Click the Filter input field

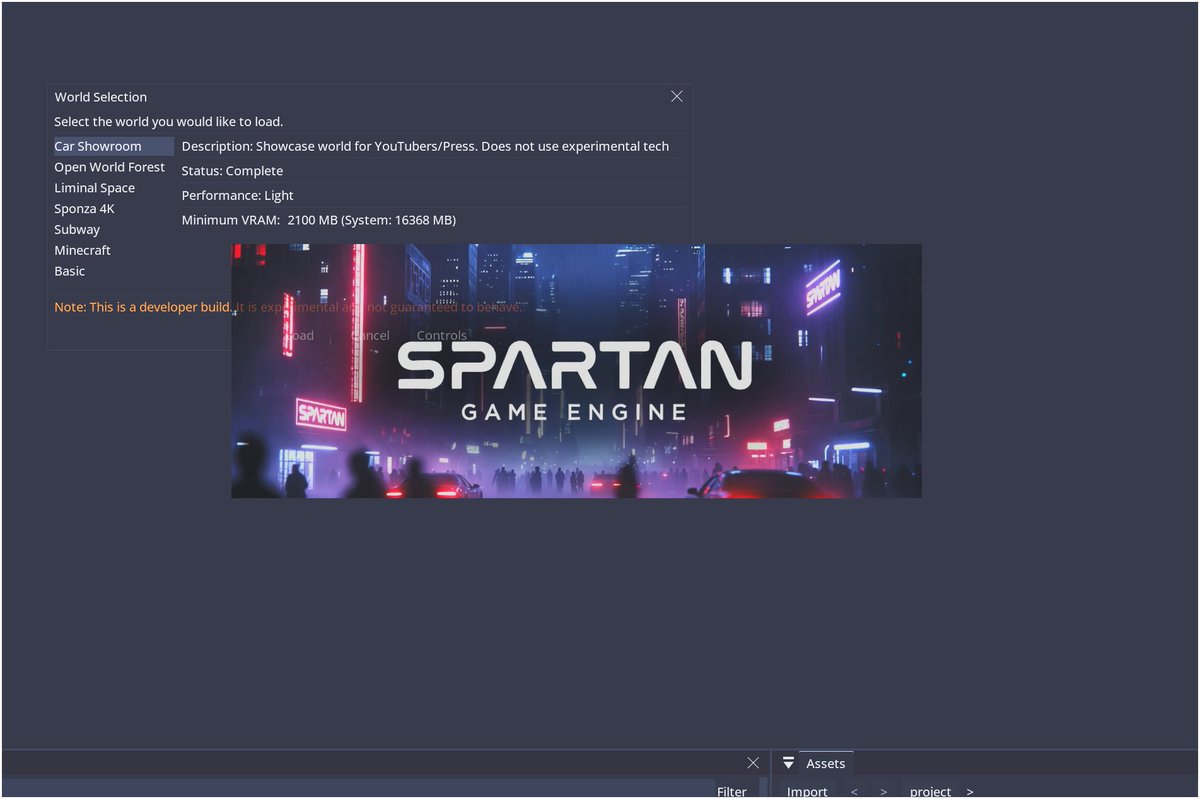732,791
